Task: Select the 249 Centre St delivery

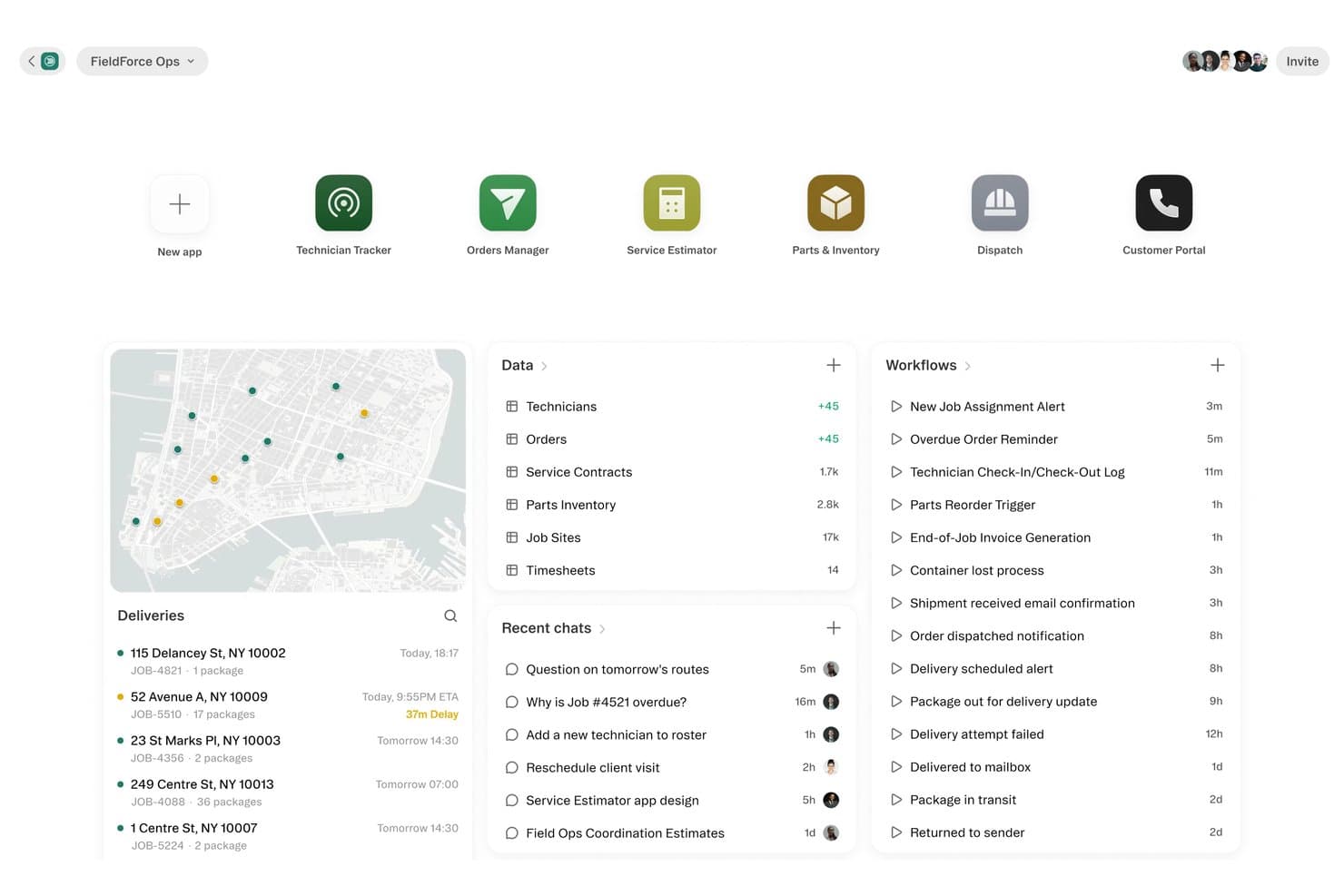Action: tap(288, 793)
